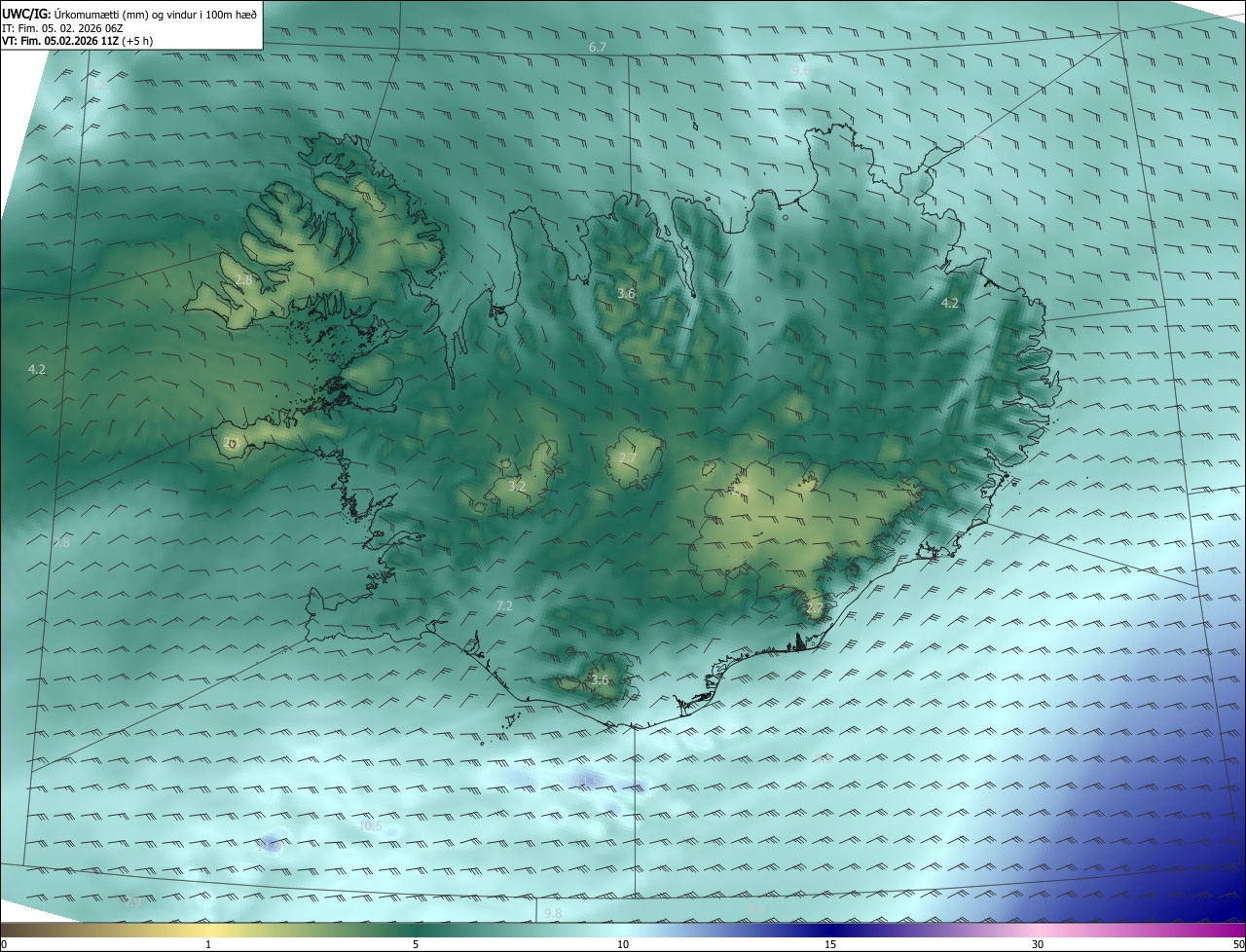Click the 50 tick on the colour scale
The image size is (1246, 952).
pos(1238,944)
